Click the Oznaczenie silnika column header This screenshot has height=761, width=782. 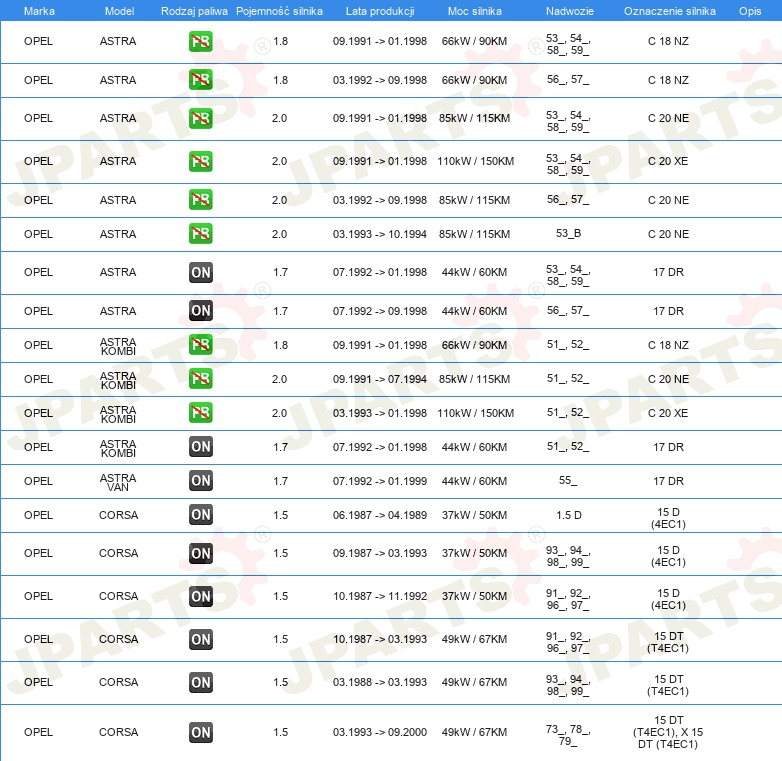tap(669, 11)
